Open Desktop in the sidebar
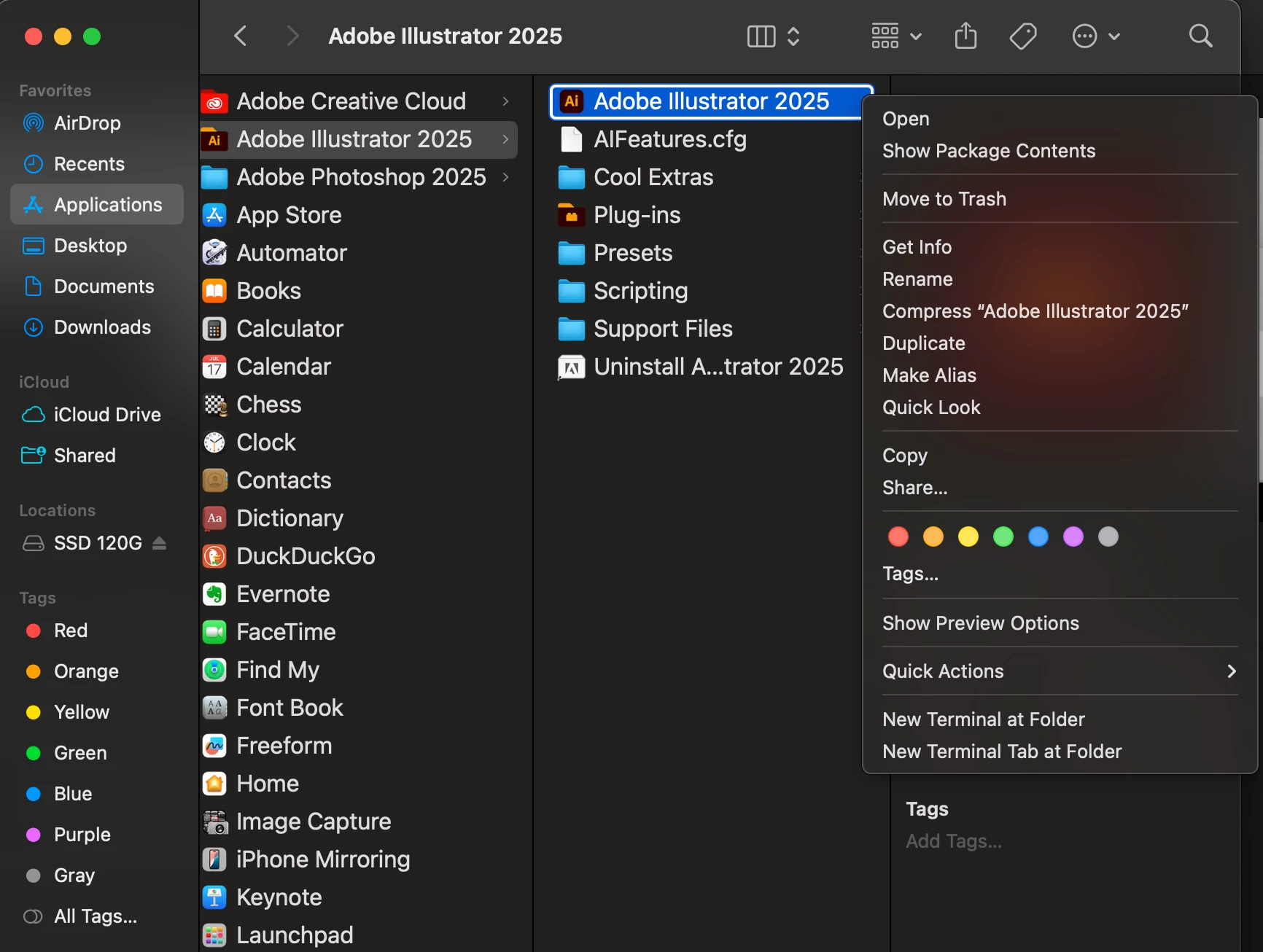This screenshot has height=952, width=1263. pyautogui.click(x=97, y=246)
